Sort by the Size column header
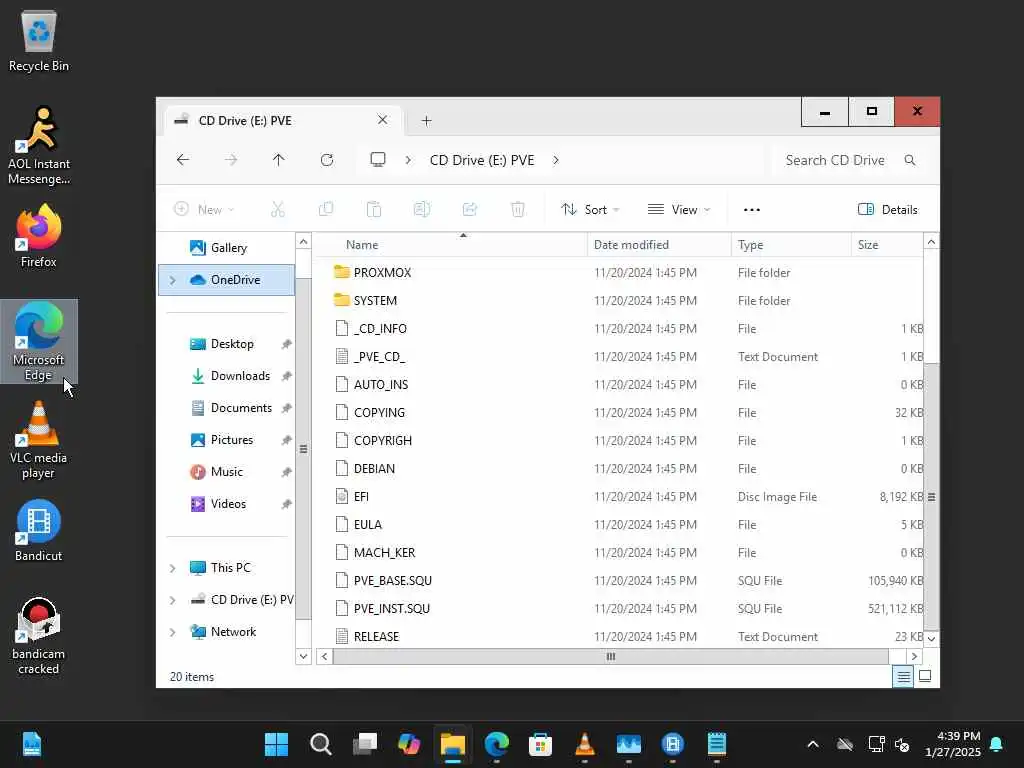The image size is (1024, 768). 887,245
